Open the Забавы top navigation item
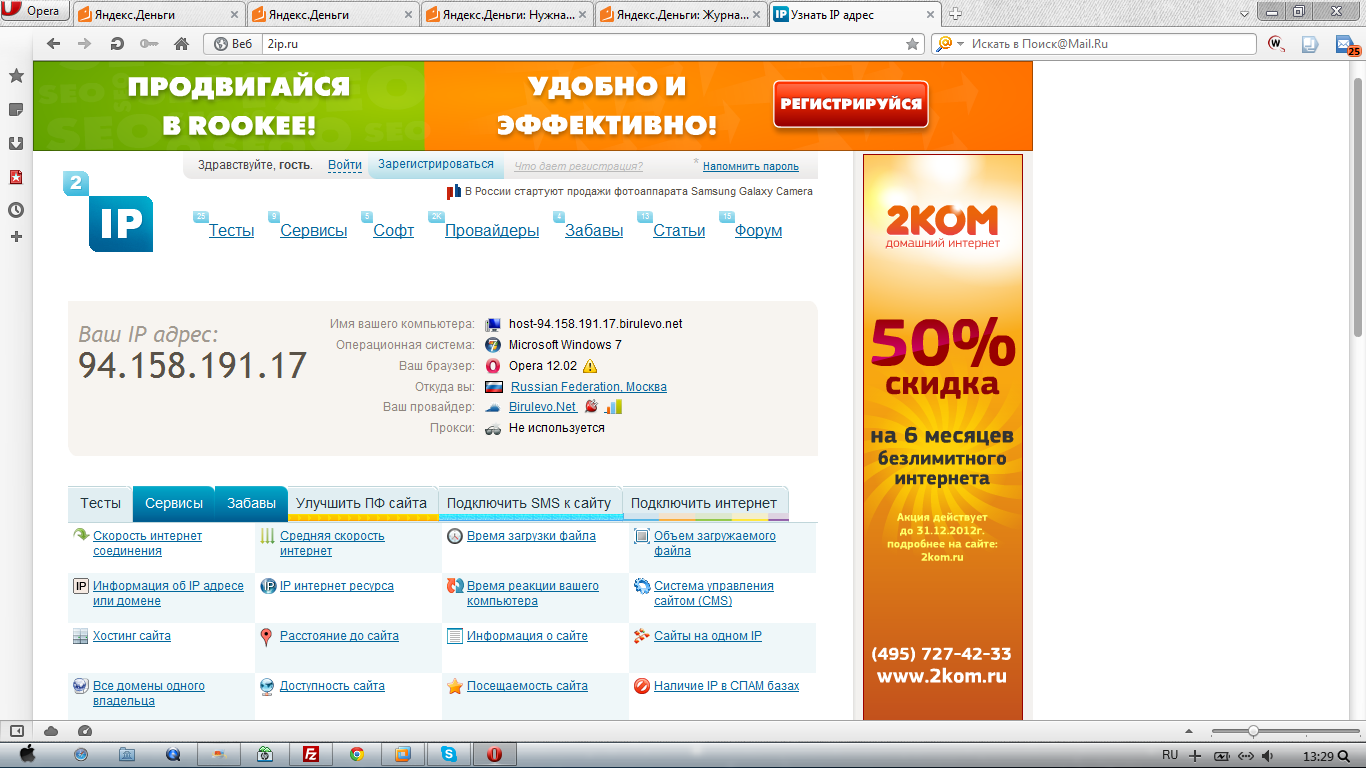This screenshot has height=768, width=1366. [594, 231]
